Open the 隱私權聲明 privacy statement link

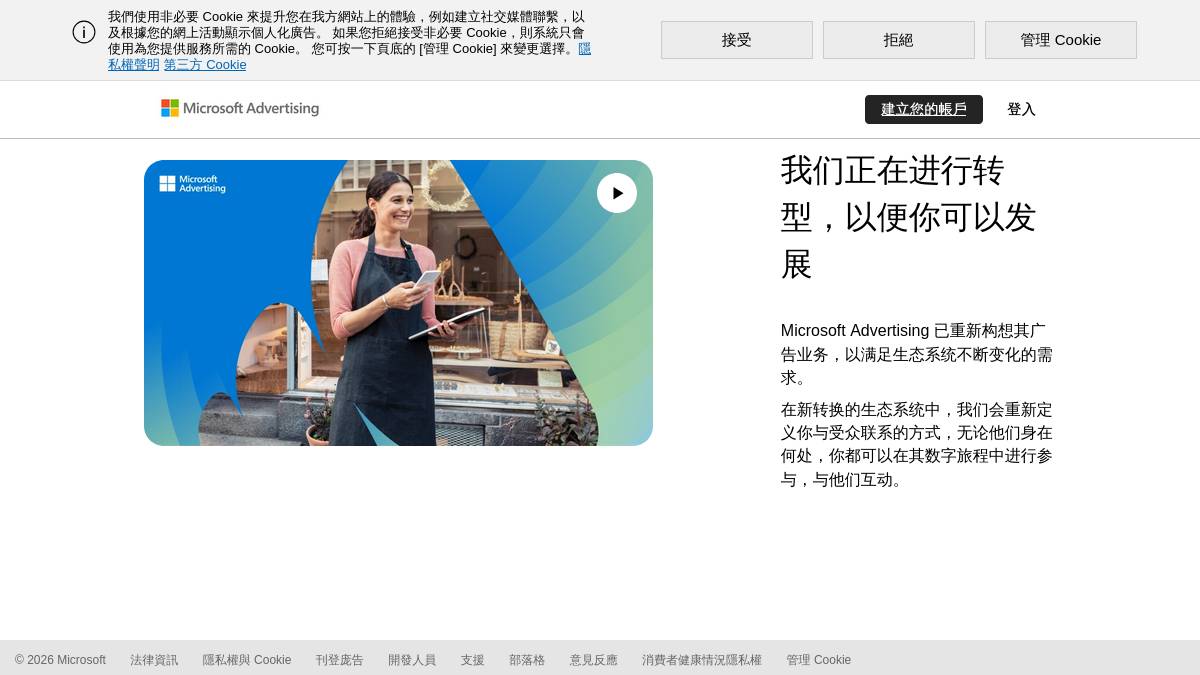click(134, 65)
